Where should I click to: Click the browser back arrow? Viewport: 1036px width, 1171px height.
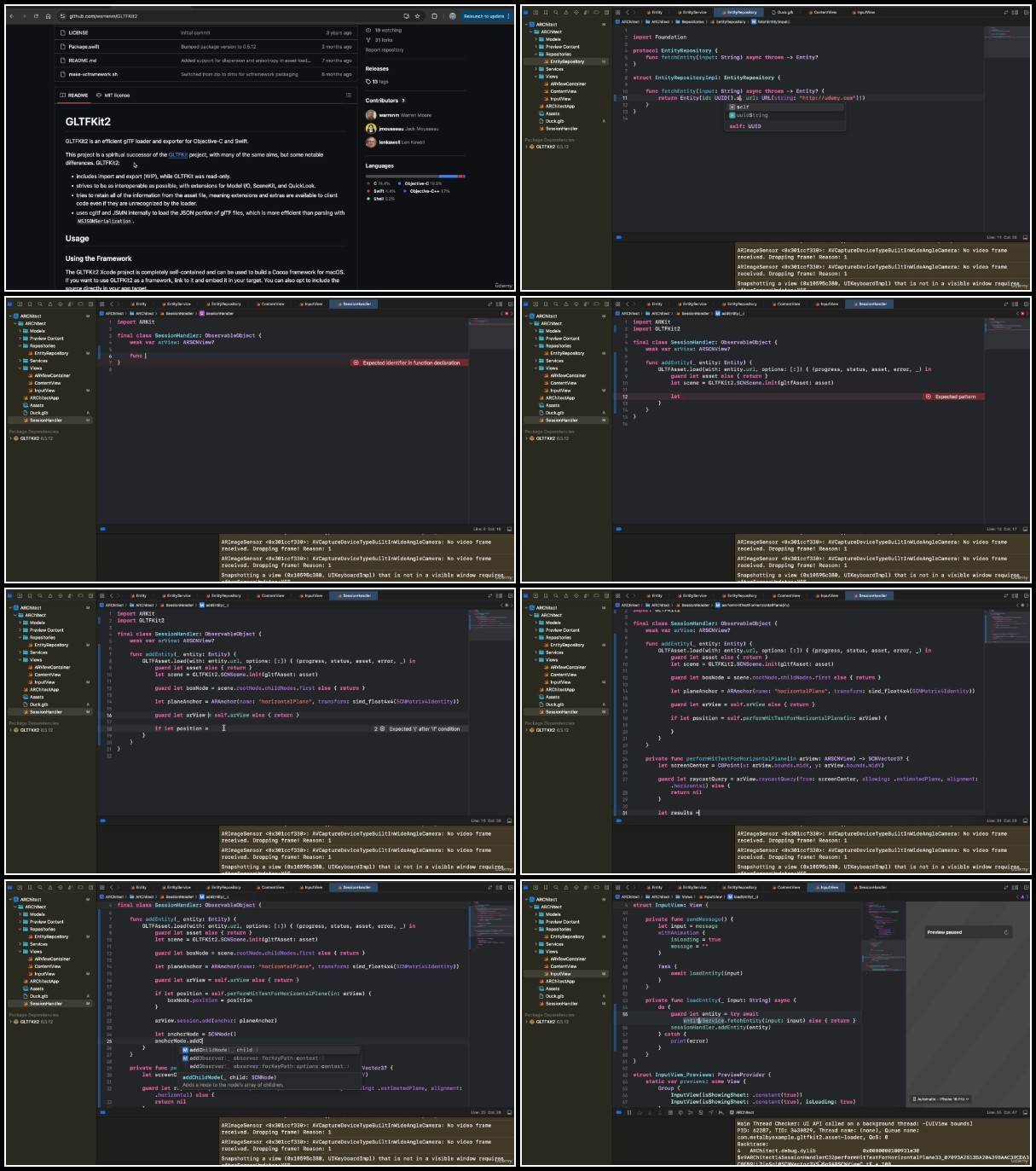click(12, 16)
